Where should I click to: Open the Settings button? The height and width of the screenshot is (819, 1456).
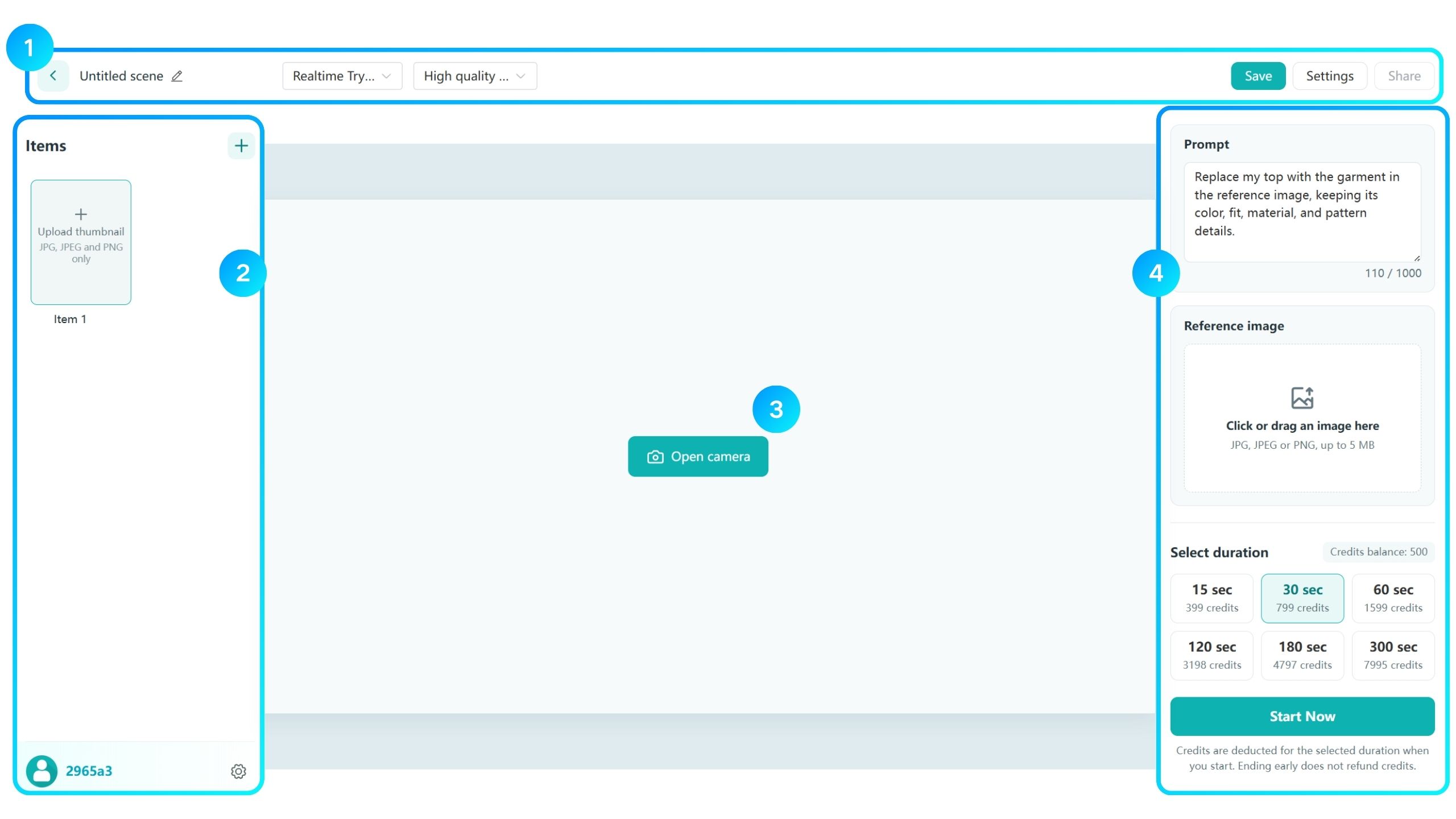tap(1329, 76)
